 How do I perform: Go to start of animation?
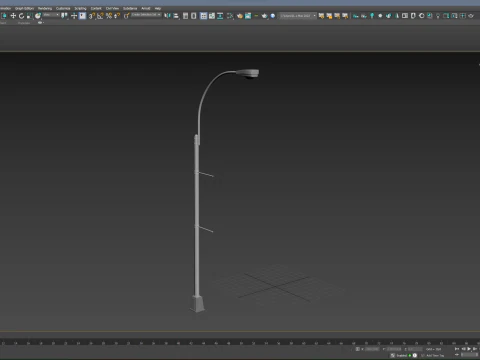click(x=457, y=349)
